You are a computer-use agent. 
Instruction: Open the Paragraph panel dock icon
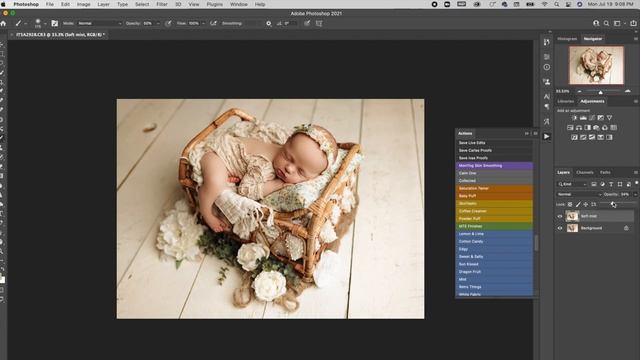[x=547, y=107]
